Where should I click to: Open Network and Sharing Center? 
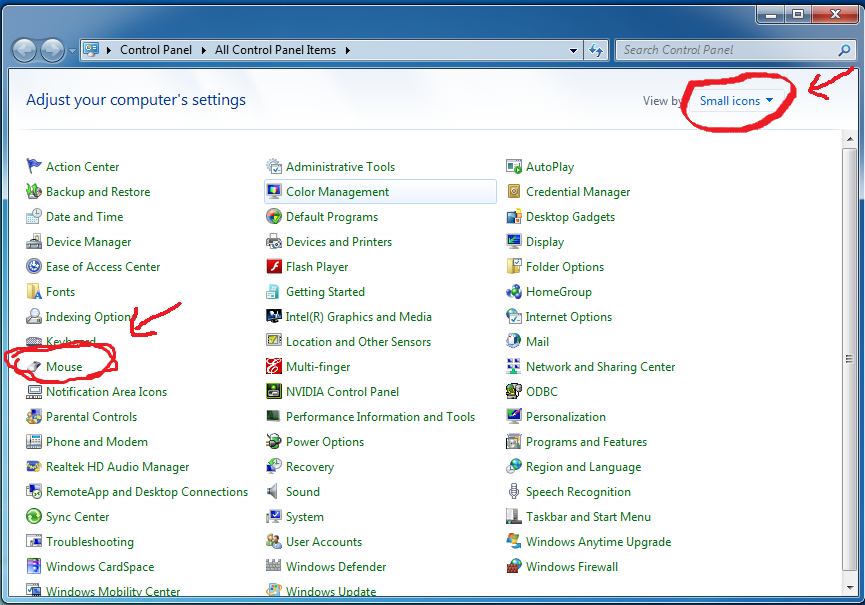point(600,367)
